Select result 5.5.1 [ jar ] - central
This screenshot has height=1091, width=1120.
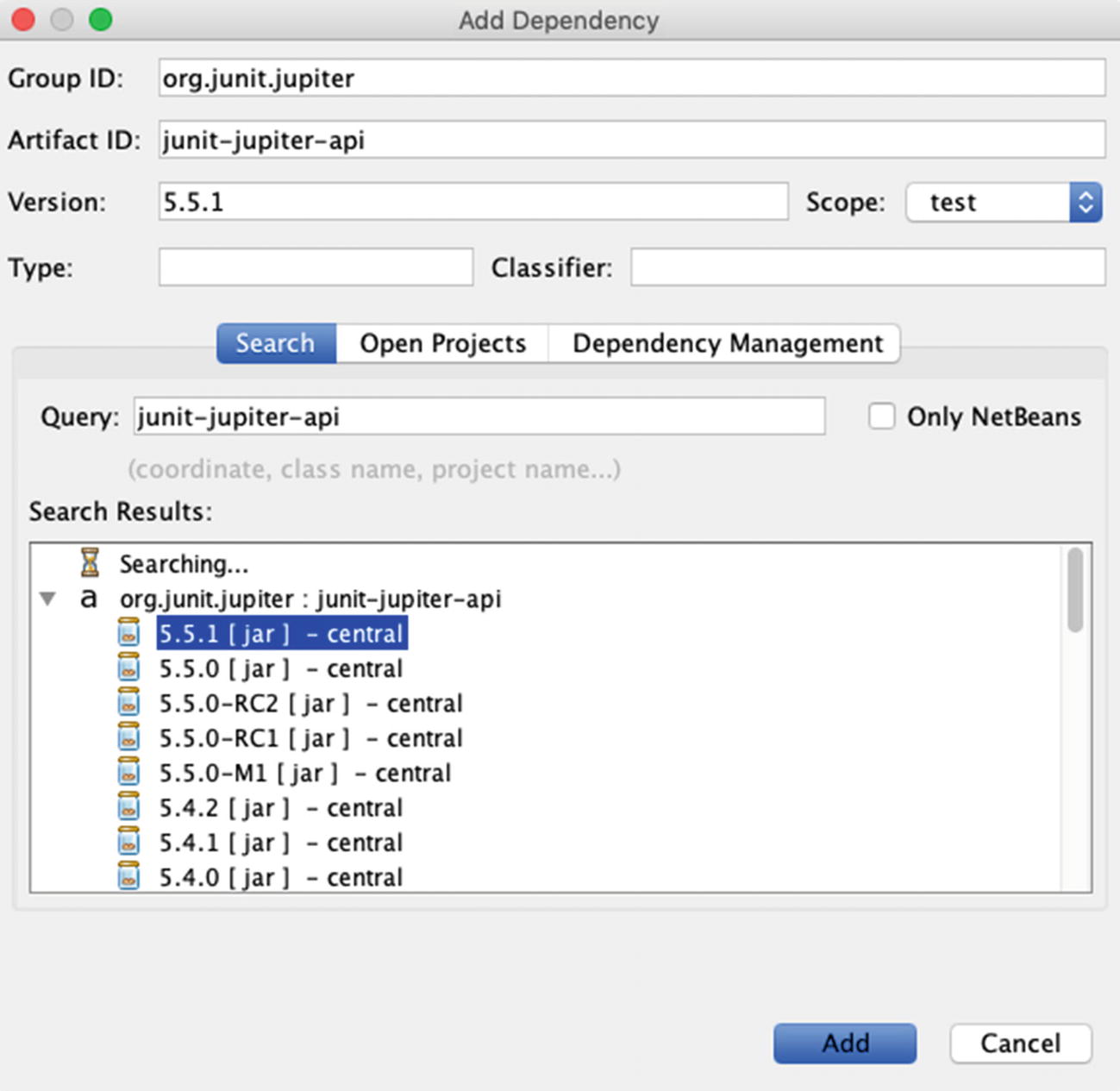coord(282,633)
